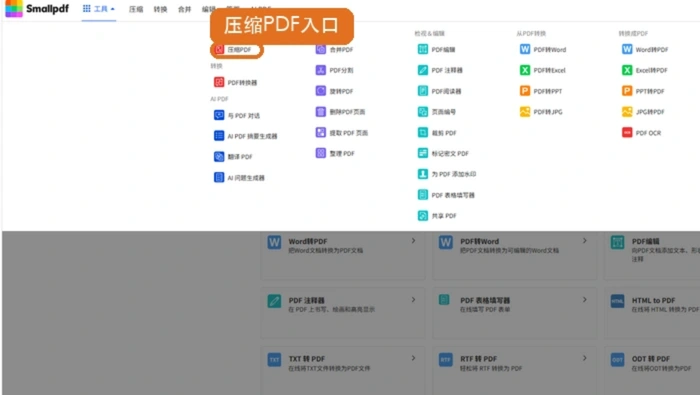Image resolution: width=700 pixels, height=395 pixels.
Task: Click the PDF转换器 converter icon
Action: point(219,82)
